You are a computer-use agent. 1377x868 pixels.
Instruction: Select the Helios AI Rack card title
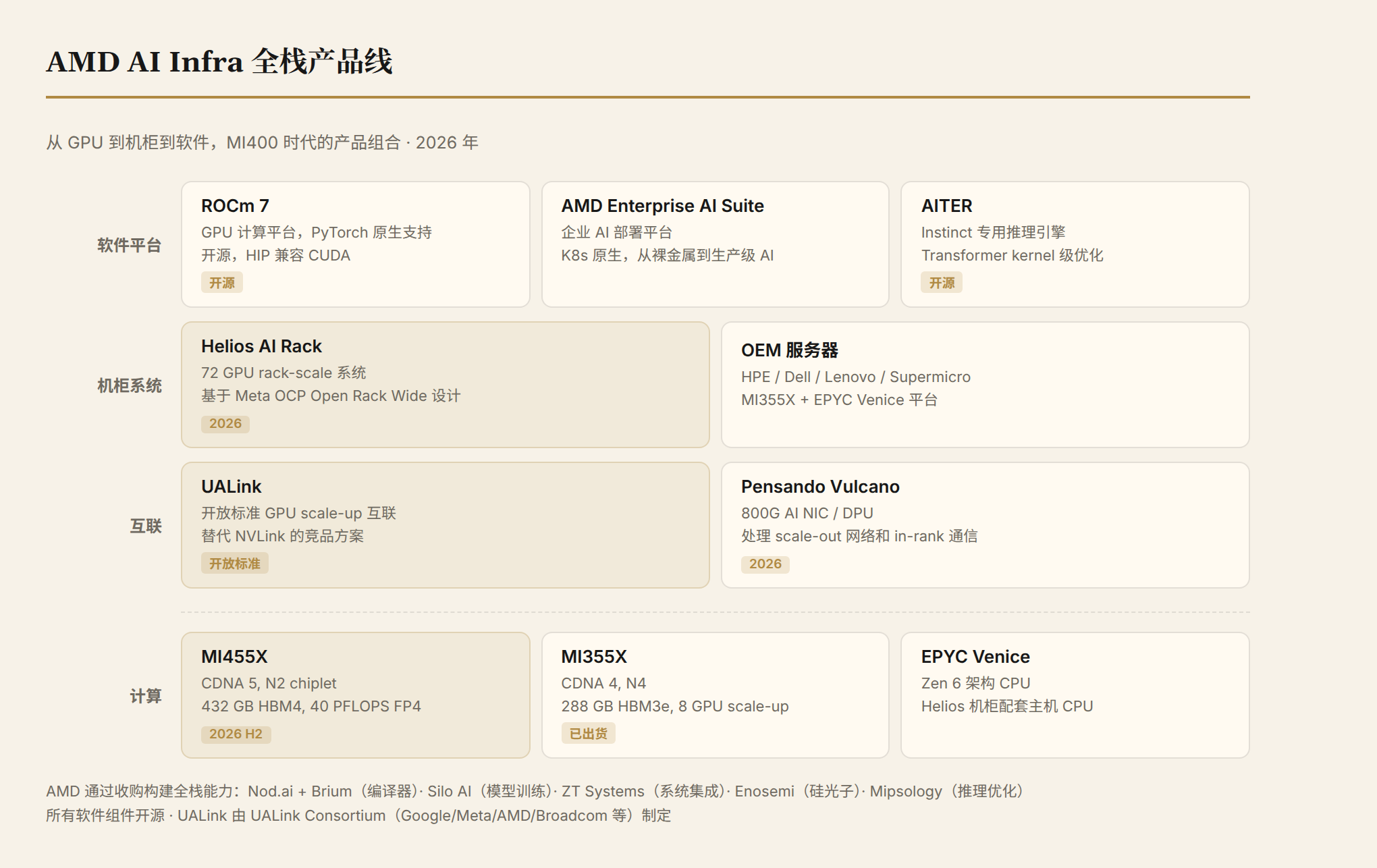(261, 346)
